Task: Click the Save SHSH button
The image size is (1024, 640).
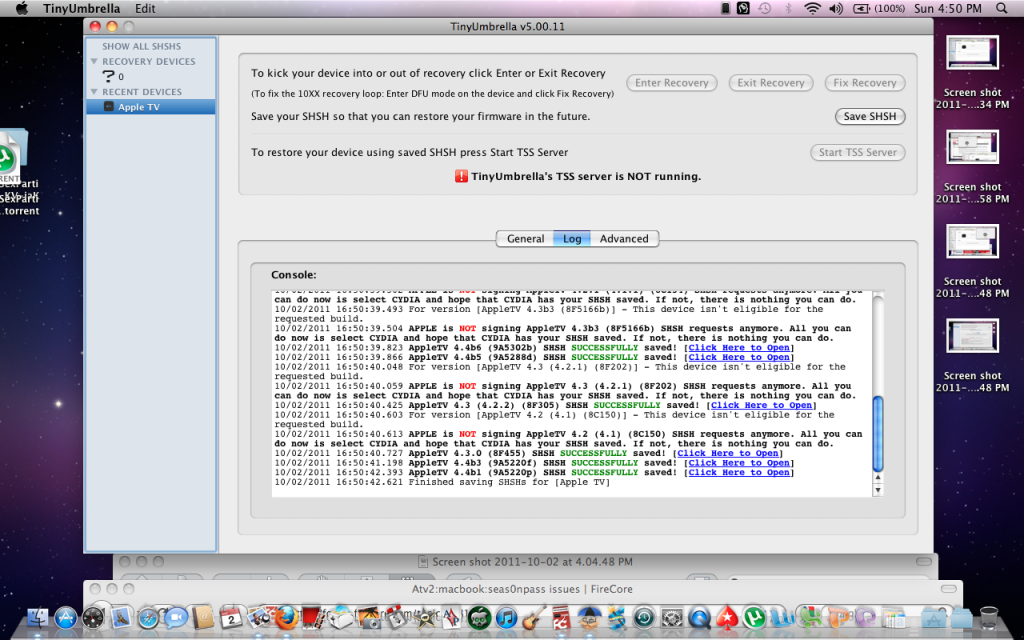Action: (870, 116)
